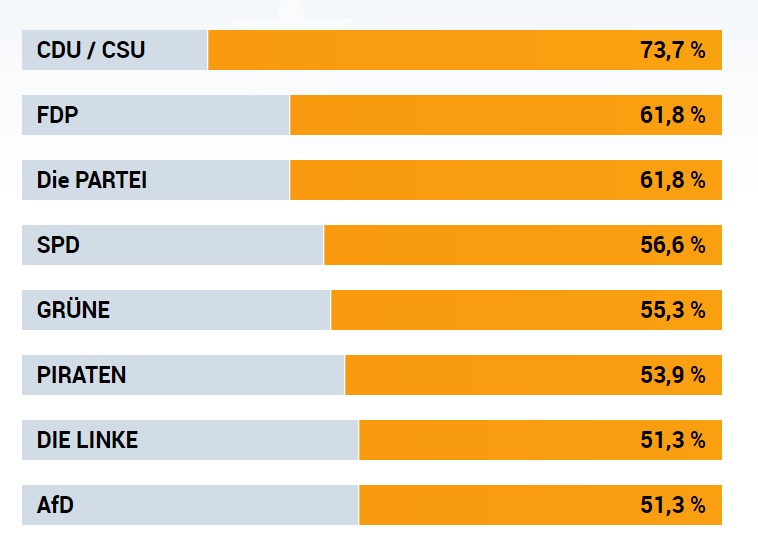758x553 pixels.
Task: Select the orange bar segment for AfD
Action: [x=500, y=505]
